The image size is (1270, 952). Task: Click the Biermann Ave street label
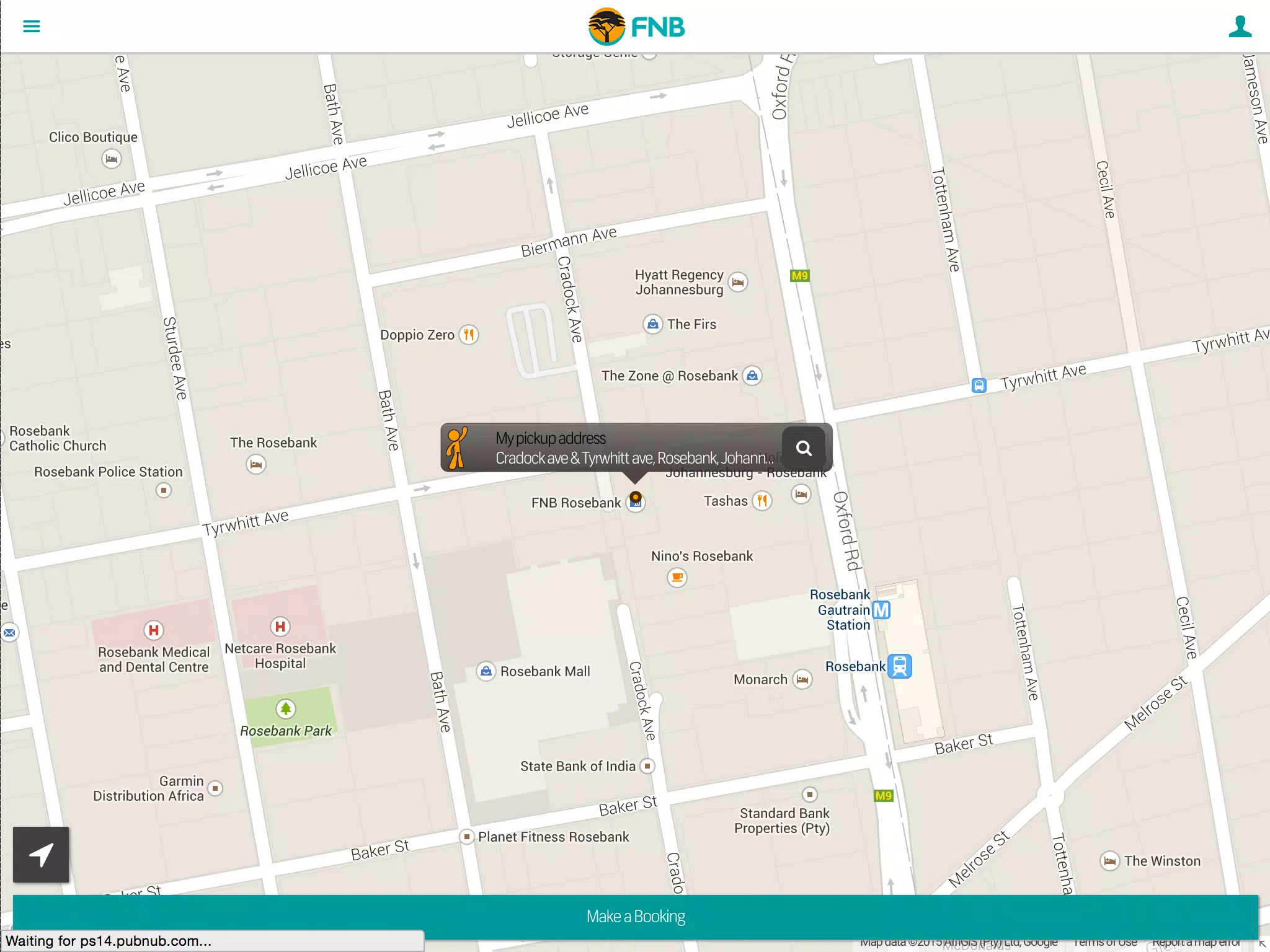[569, 242]
